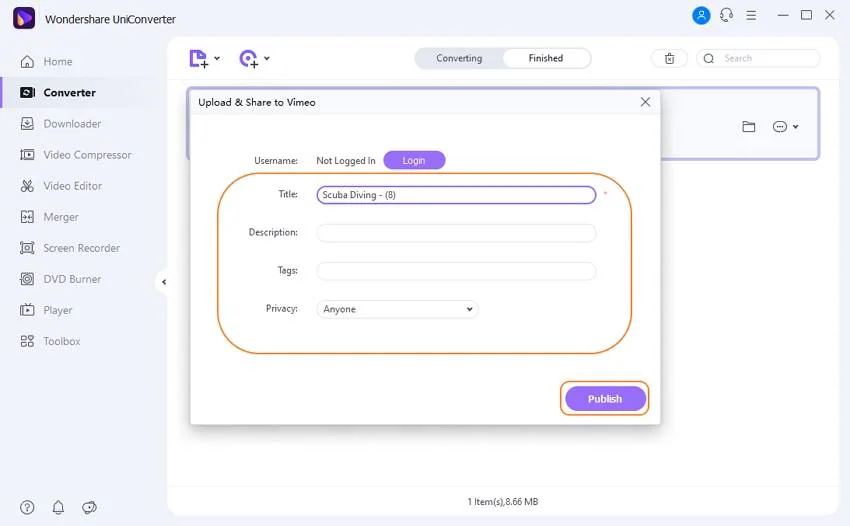Click the Description input field
Image resolution: width=850 pixels, height=526 pixels.
[456, 233]
